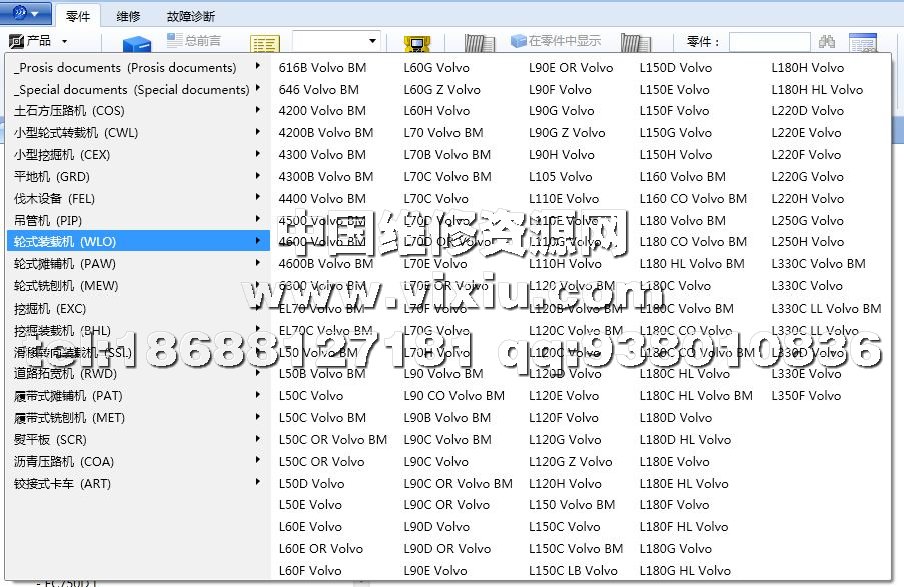Screen dimensions: 904x587
Task: Switch to the 故障诊断 tab
Action: pos(190,16)
